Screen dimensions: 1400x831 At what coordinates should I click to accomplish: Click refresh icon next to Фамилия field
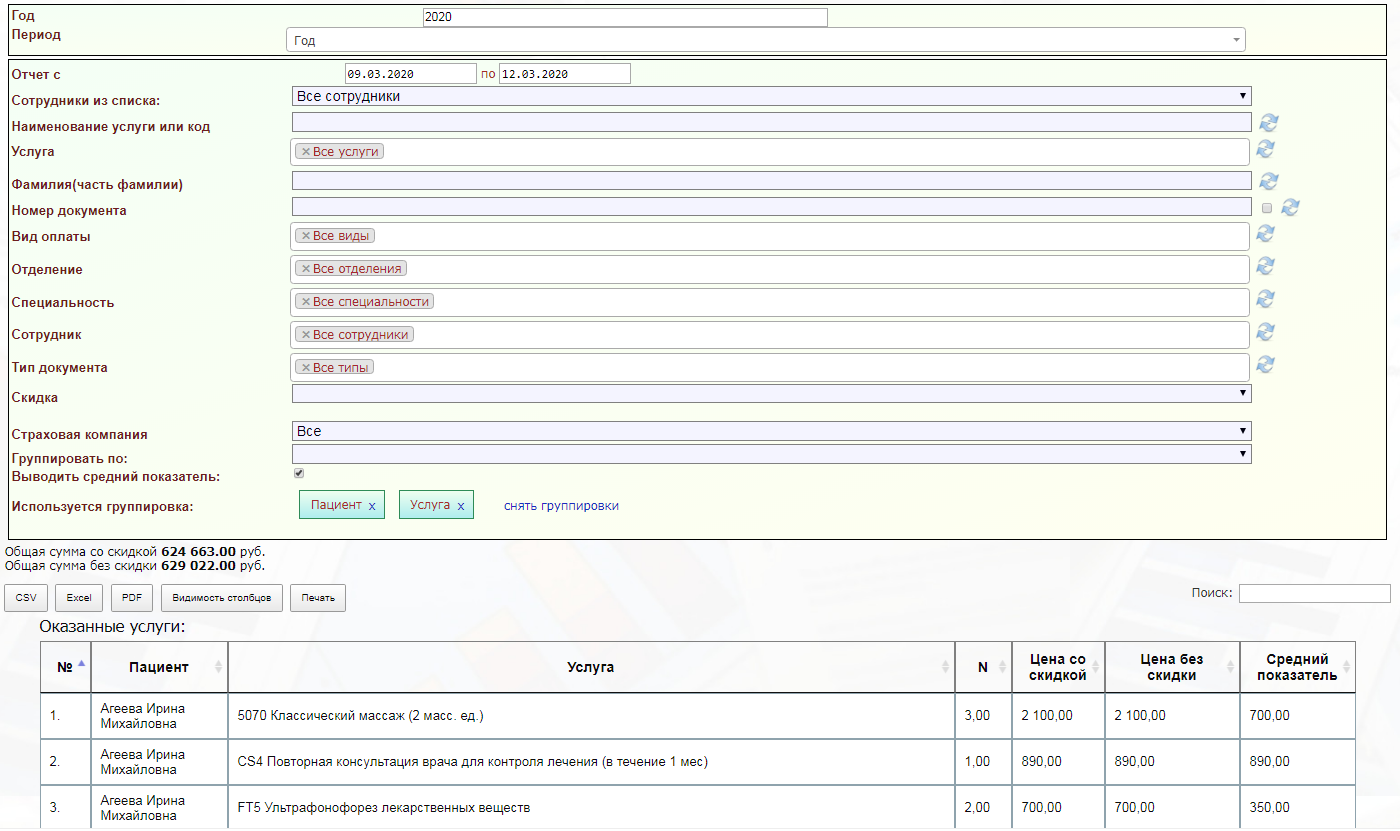tap(1269, 181)
